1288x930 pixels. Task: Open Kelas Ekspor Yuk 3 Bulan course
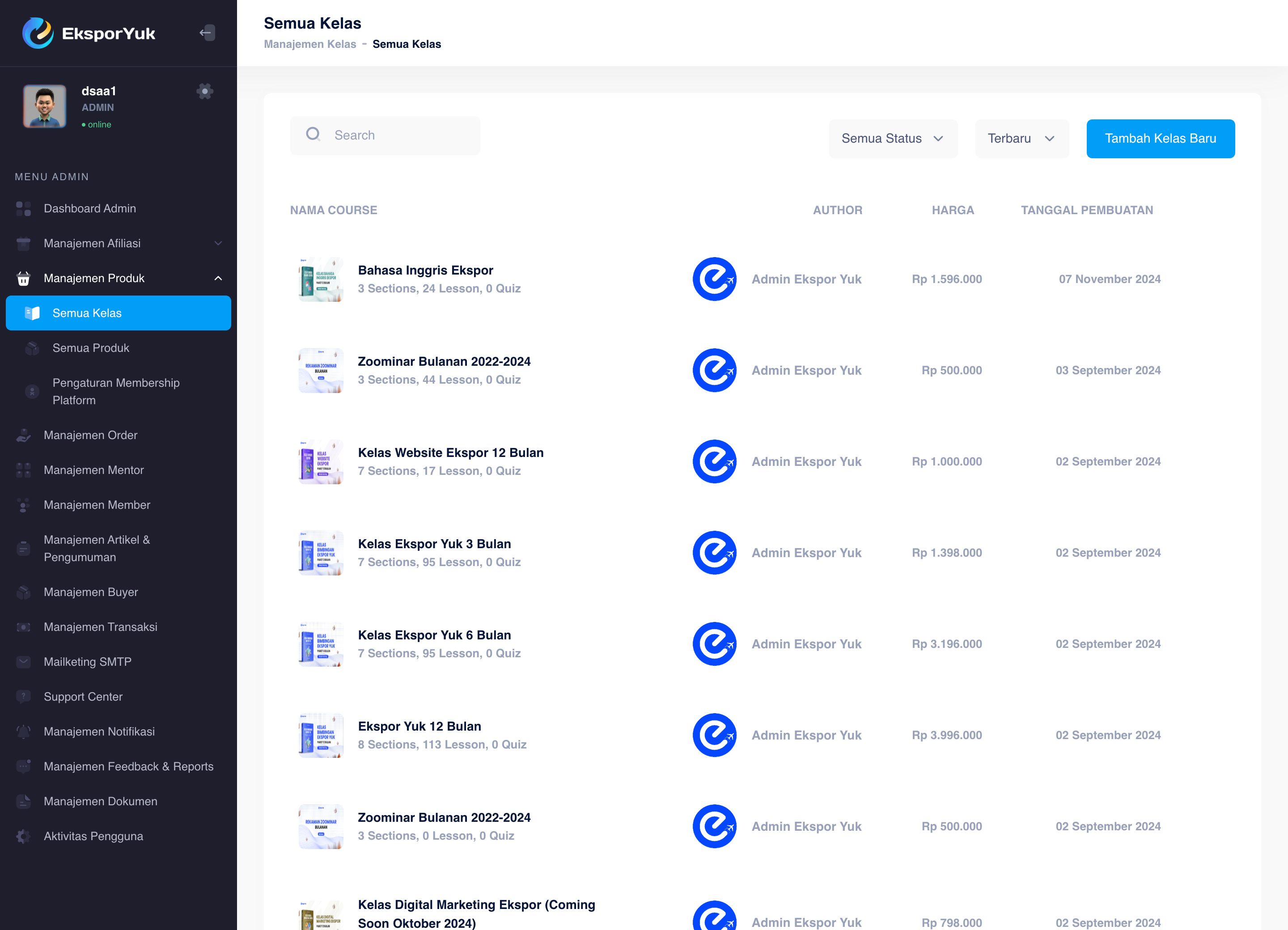point(434,544)
